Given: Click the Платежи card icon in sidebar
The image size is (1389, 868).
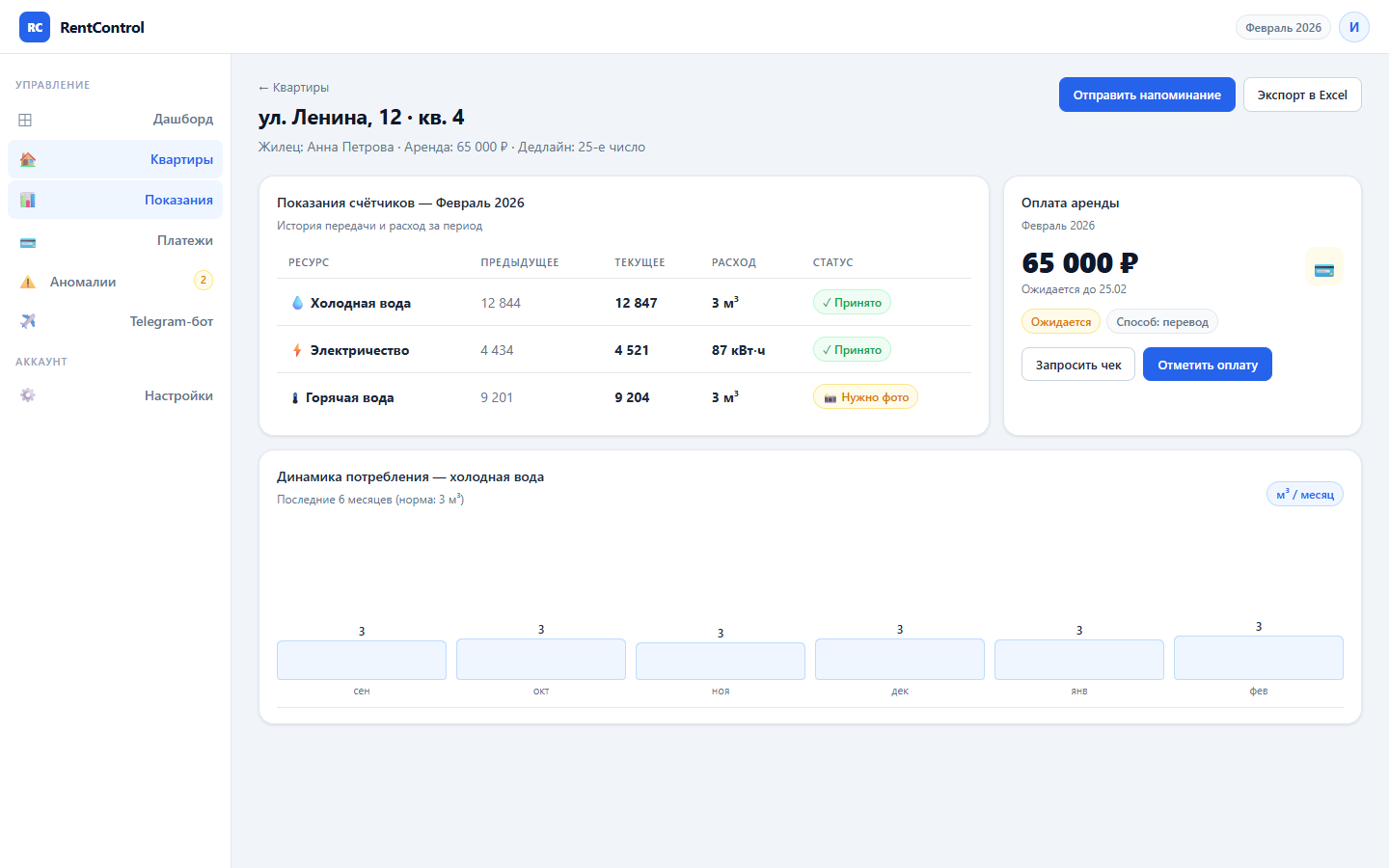Looking at the screenshot, I should [28, 242].
